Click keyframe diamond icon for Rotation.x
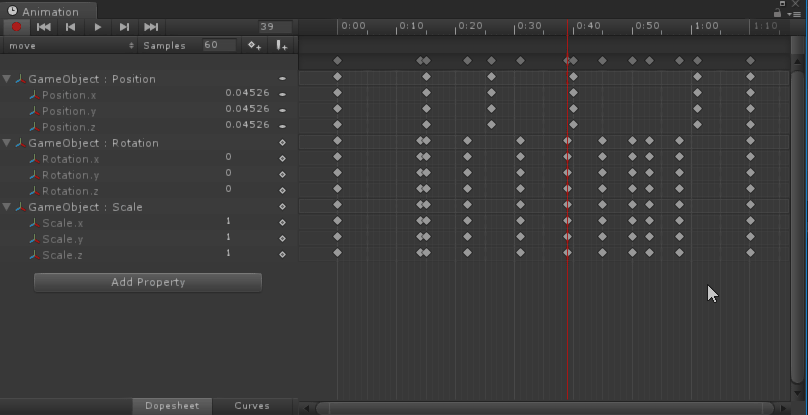The image size is (808, 415). coord(282,159)
